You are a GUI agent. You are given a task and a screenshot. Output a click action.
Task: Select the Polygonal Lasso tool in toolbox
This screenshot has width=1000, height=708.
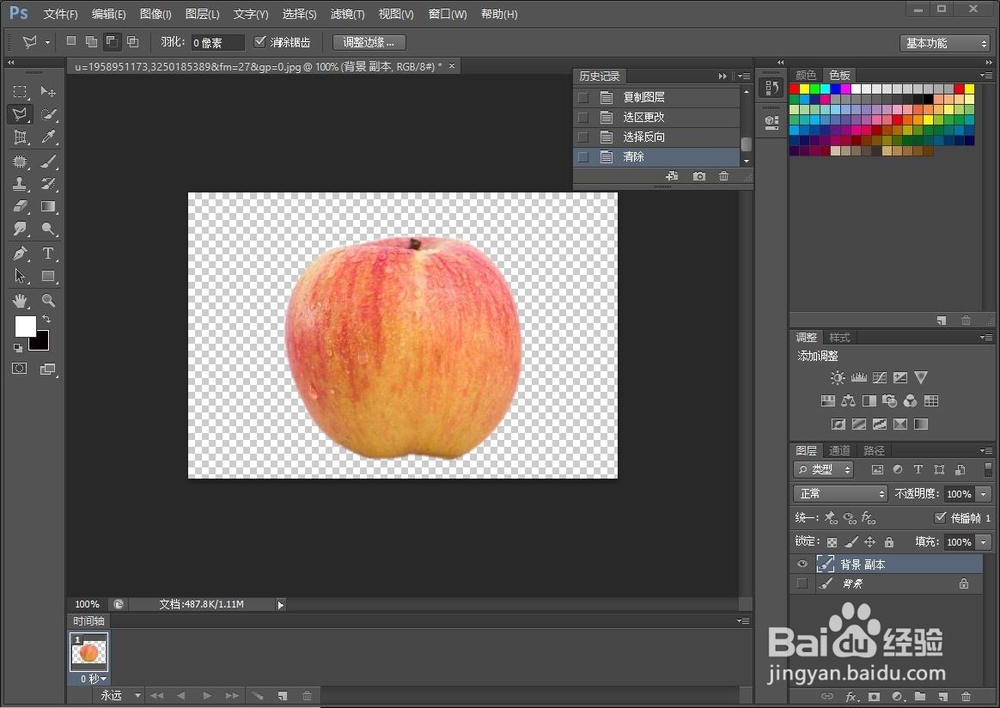pos(20,114)
